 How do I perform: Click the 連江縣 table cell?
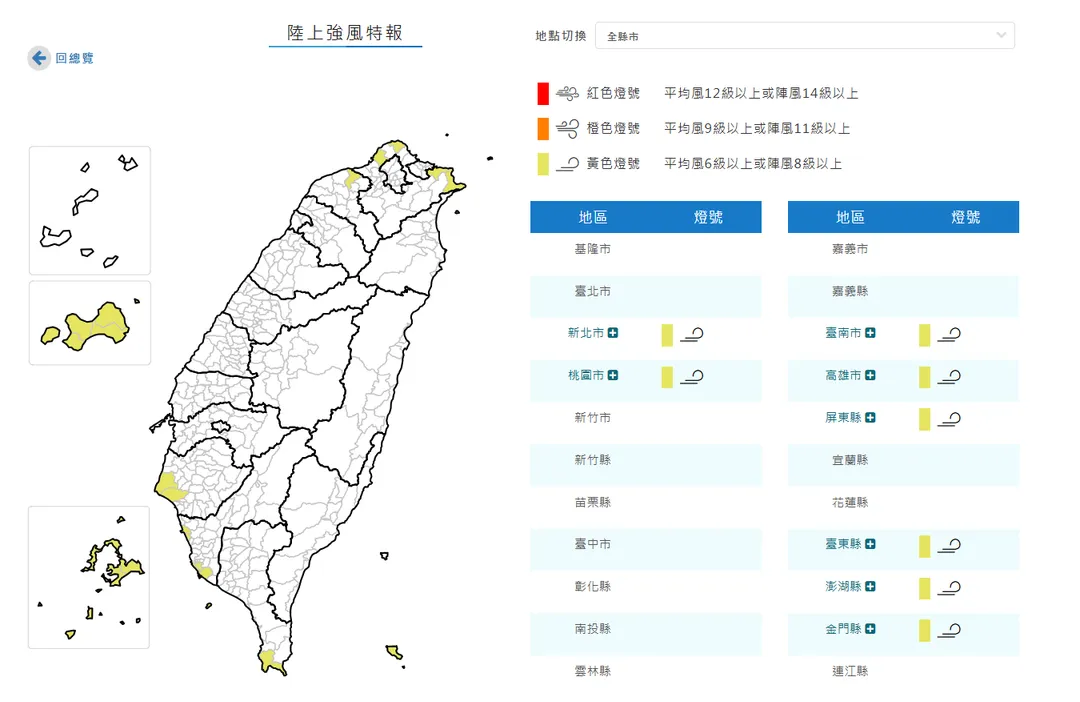click(x=850, y=671)
